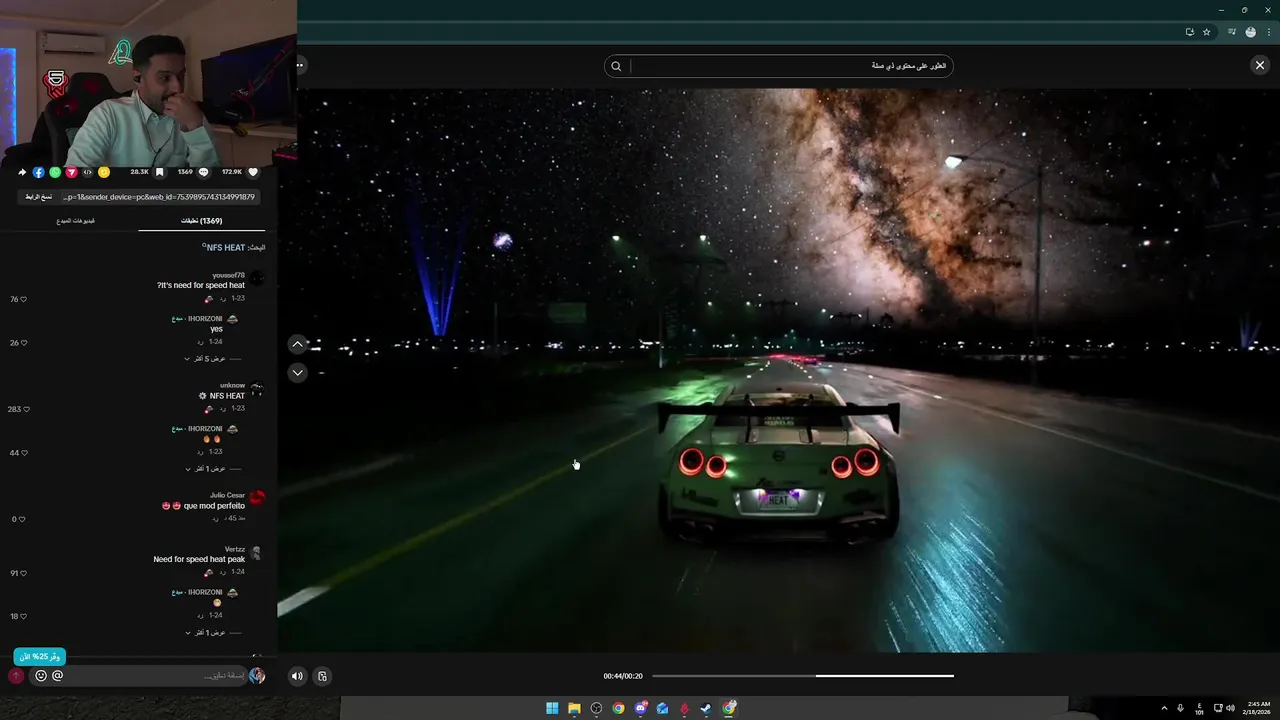Reply to Julio Cesar's comment
The image size is (1280, 720).
pyautogui.click(x=214, y=518)
